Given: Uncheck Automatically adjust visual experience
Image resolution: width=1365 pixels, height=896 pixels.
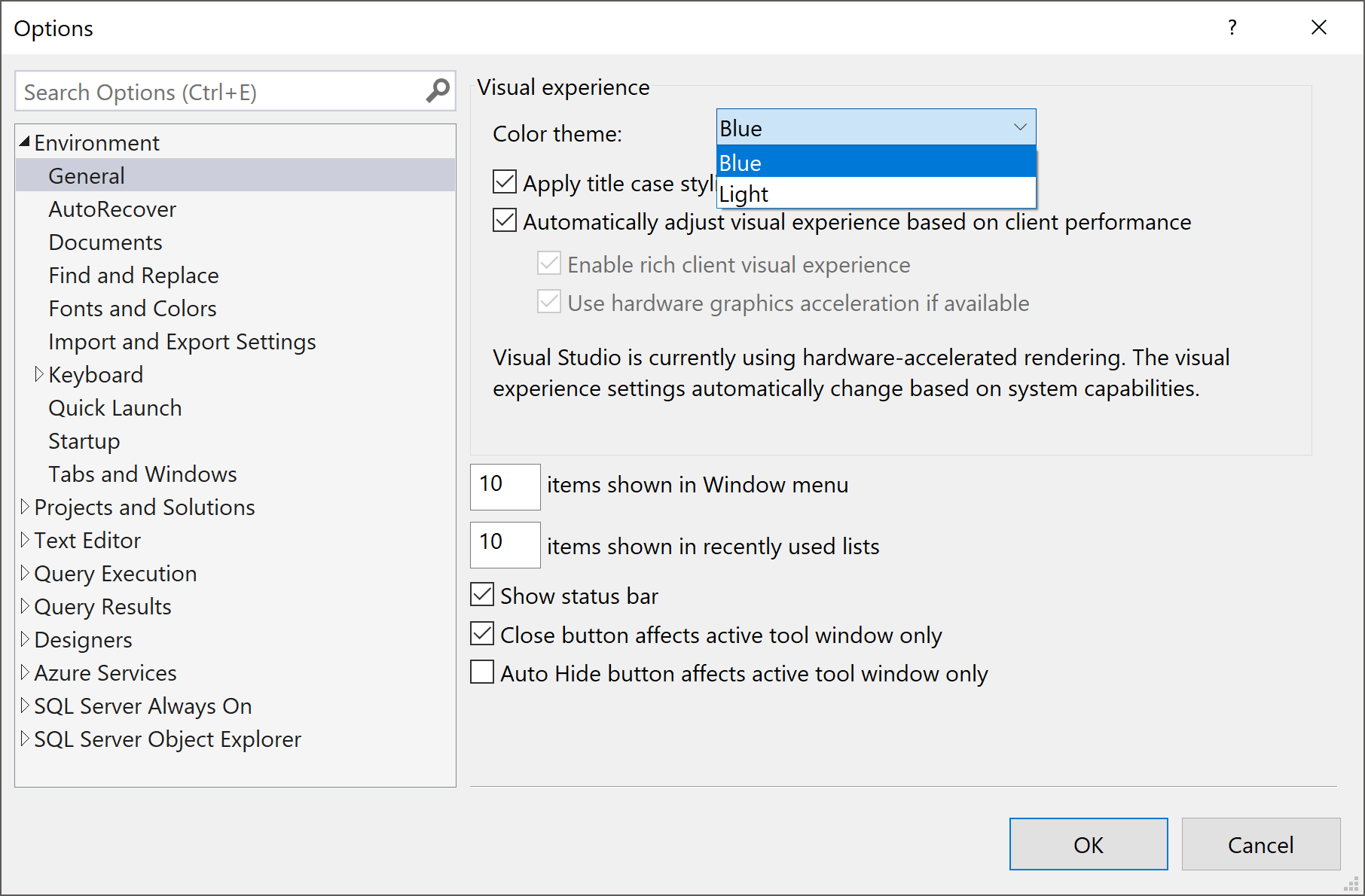Looking at the screenshot, I should (x=505, y=221).
